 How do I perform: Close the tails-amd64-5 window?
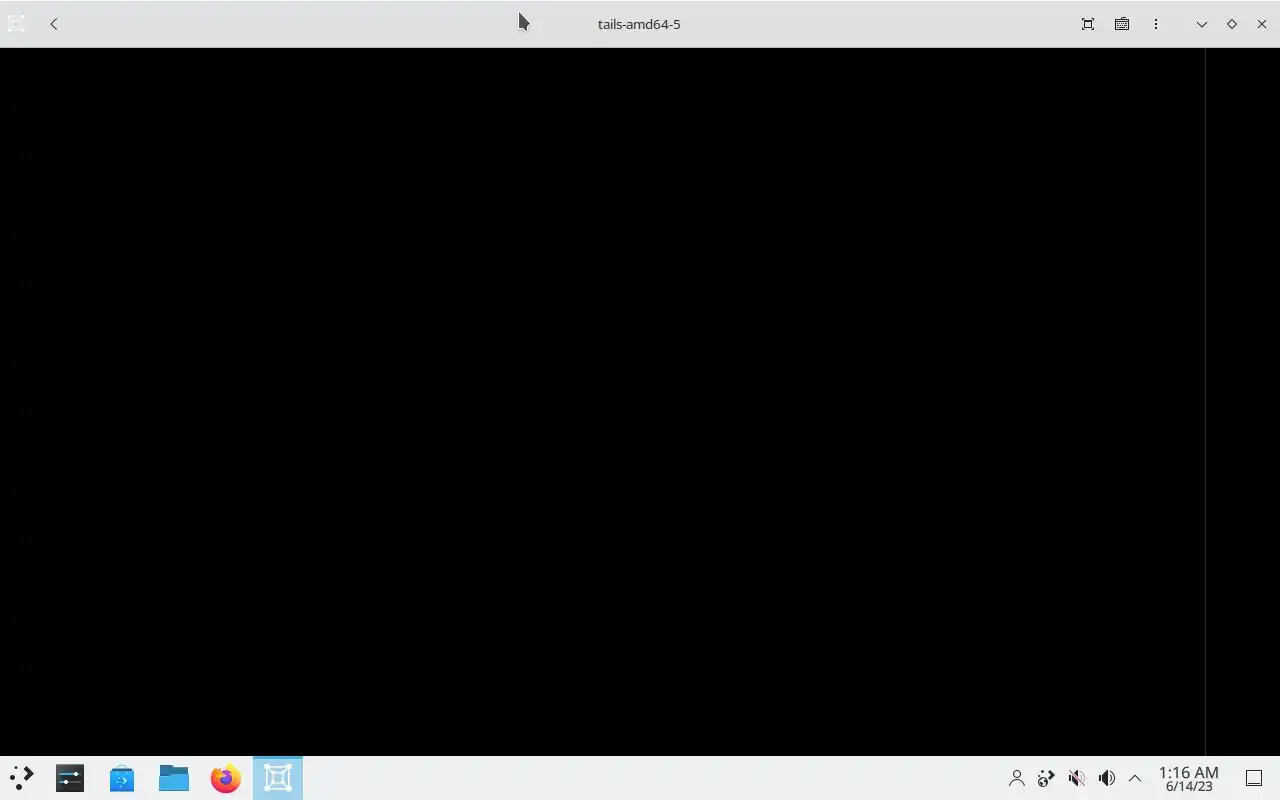(x=1262, y=24)
